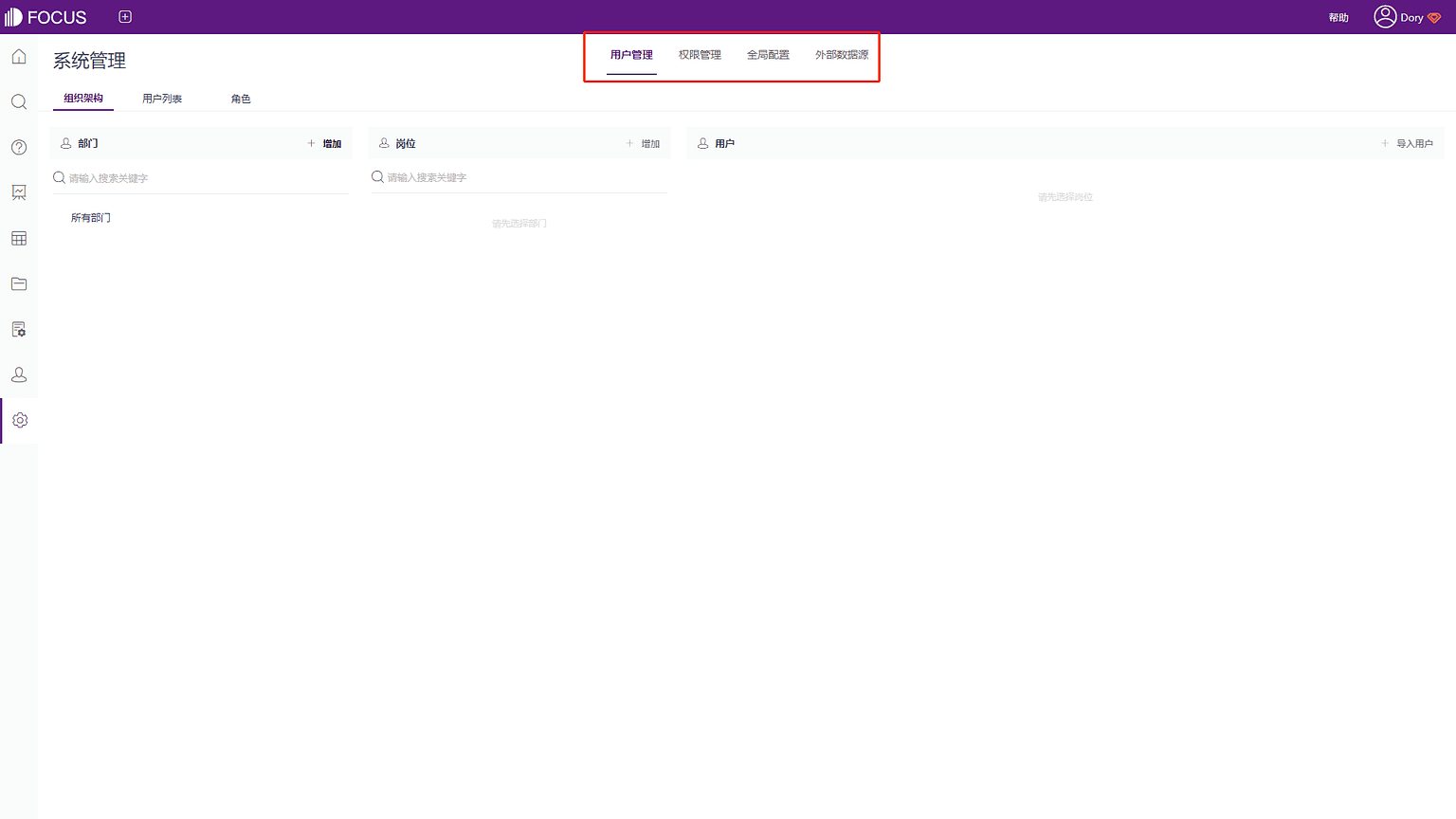Open the table grid icon in sidebar

(x=19, y=239)
